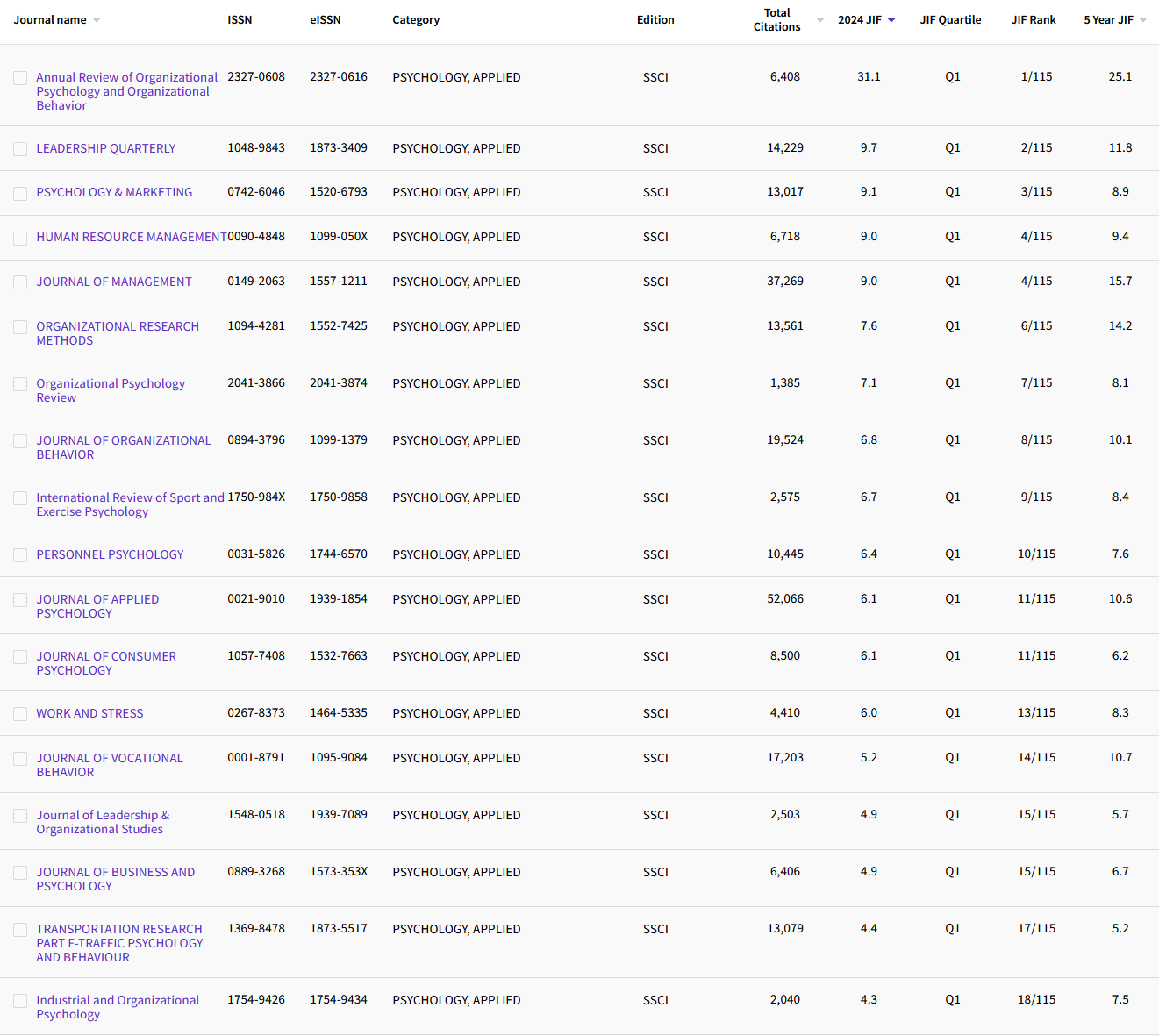Tick Organizational Psychology Review checkbox
The image size is (1159, 1036).
[x=20, y=384]
